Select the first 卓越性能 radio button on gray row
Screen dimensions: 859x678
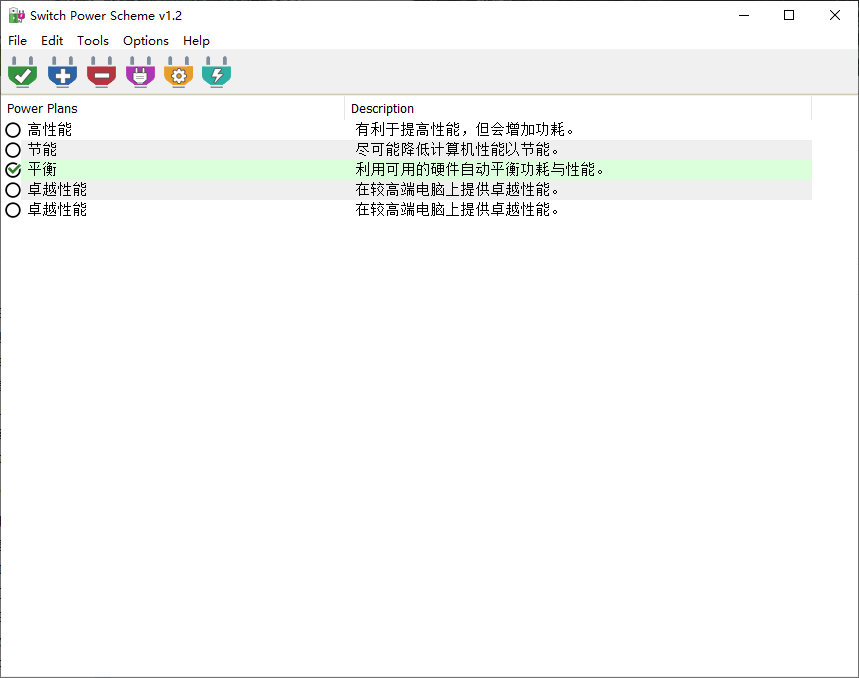(13, 190)
